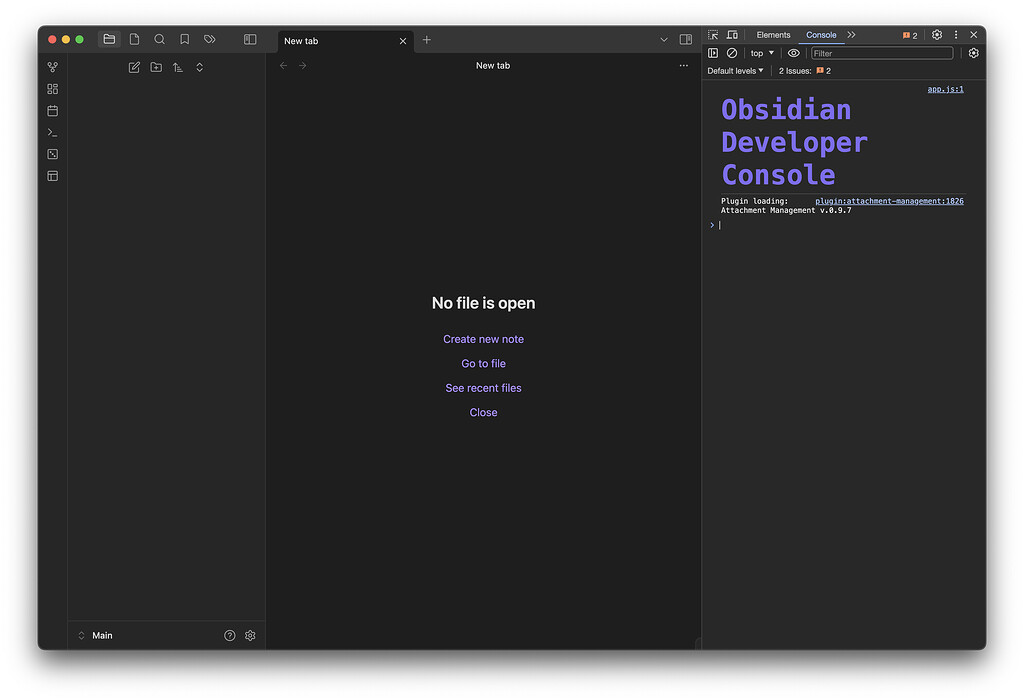This screenshot has width=1024, height=700.
Task: Select the inspect element tool in DevTools
Action: click(712, 34)
